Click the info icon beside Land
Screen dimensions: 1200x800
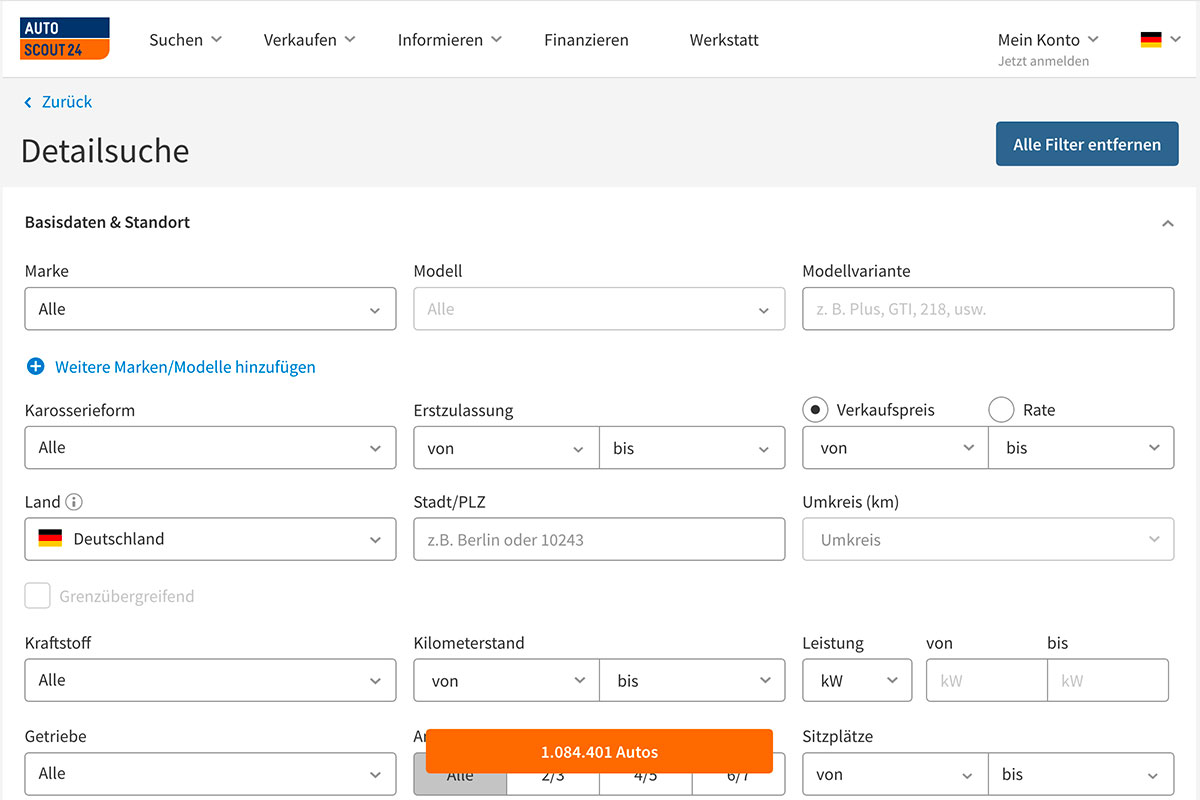coord(73,502)
